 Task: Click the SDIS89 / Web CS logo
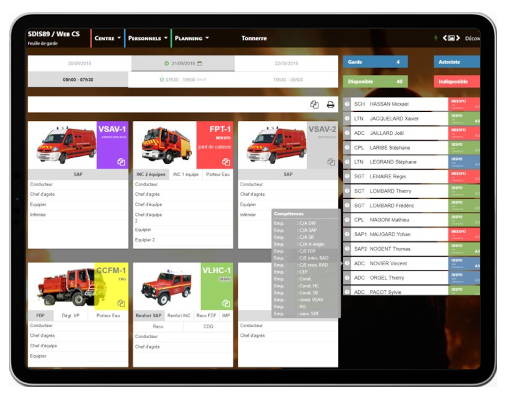54,34
